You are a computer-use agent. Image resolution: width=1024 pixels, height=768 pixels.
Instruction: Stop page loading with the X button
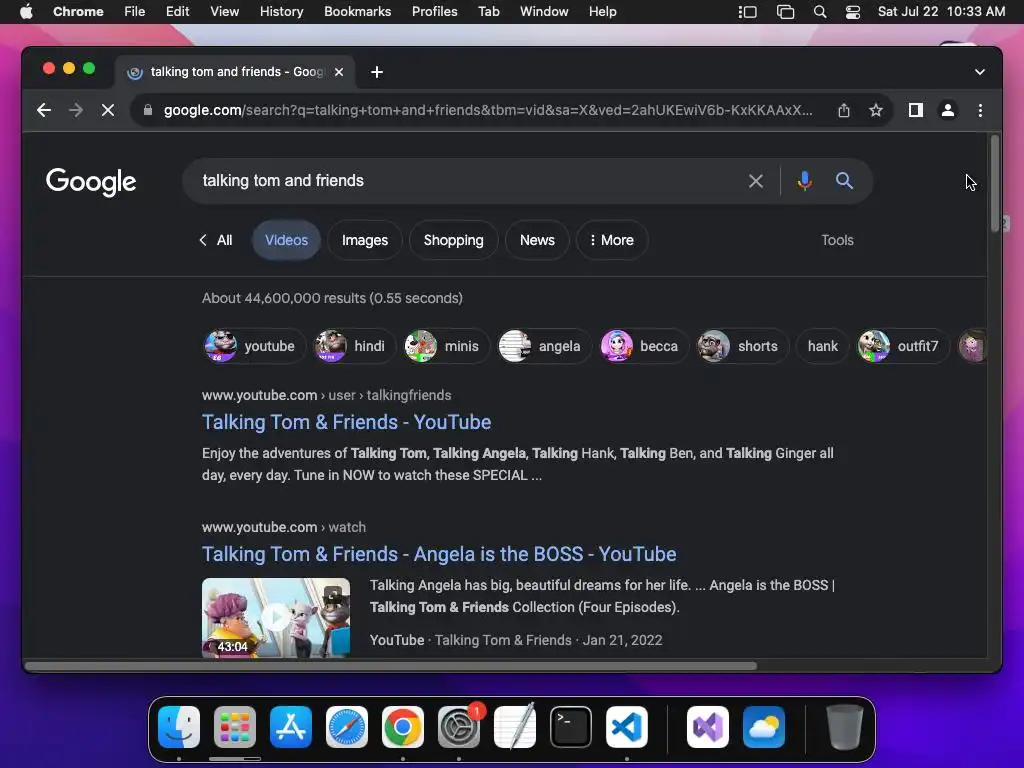coord(108,110)
